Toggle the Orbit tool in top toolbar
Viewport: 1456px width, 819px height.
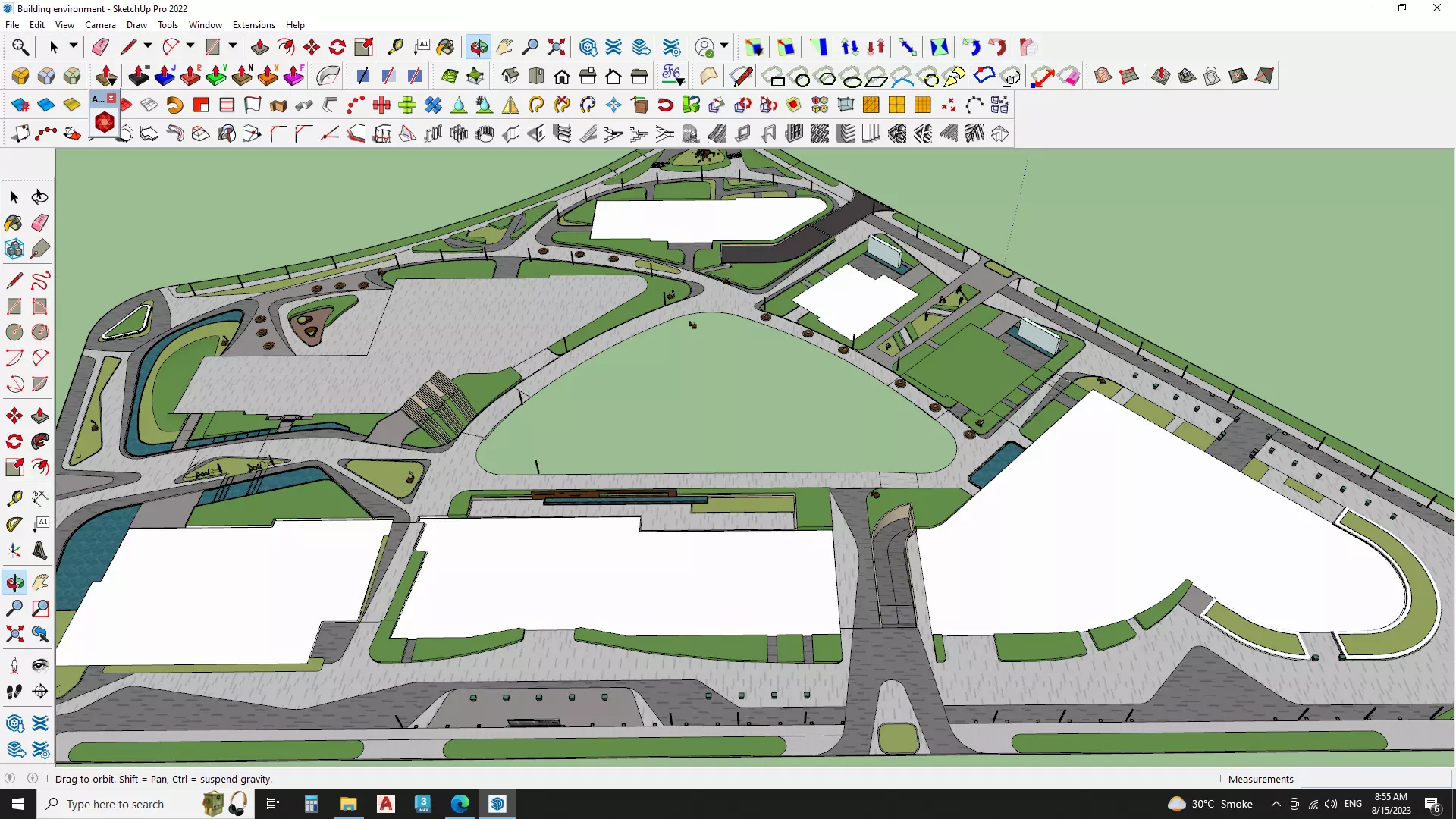(x=479, y=47)
